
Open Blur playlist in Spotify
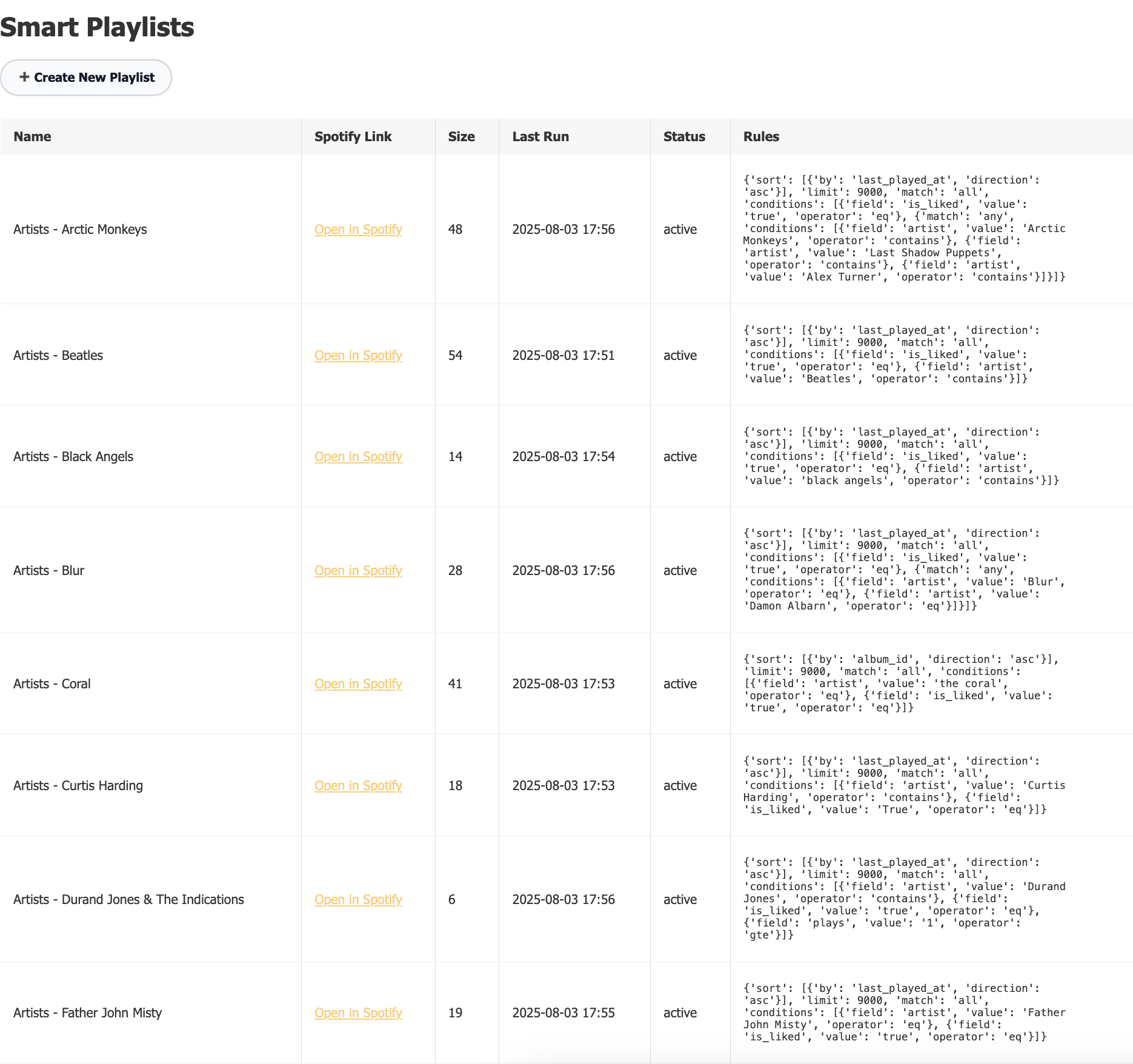(x=357, y=570)
